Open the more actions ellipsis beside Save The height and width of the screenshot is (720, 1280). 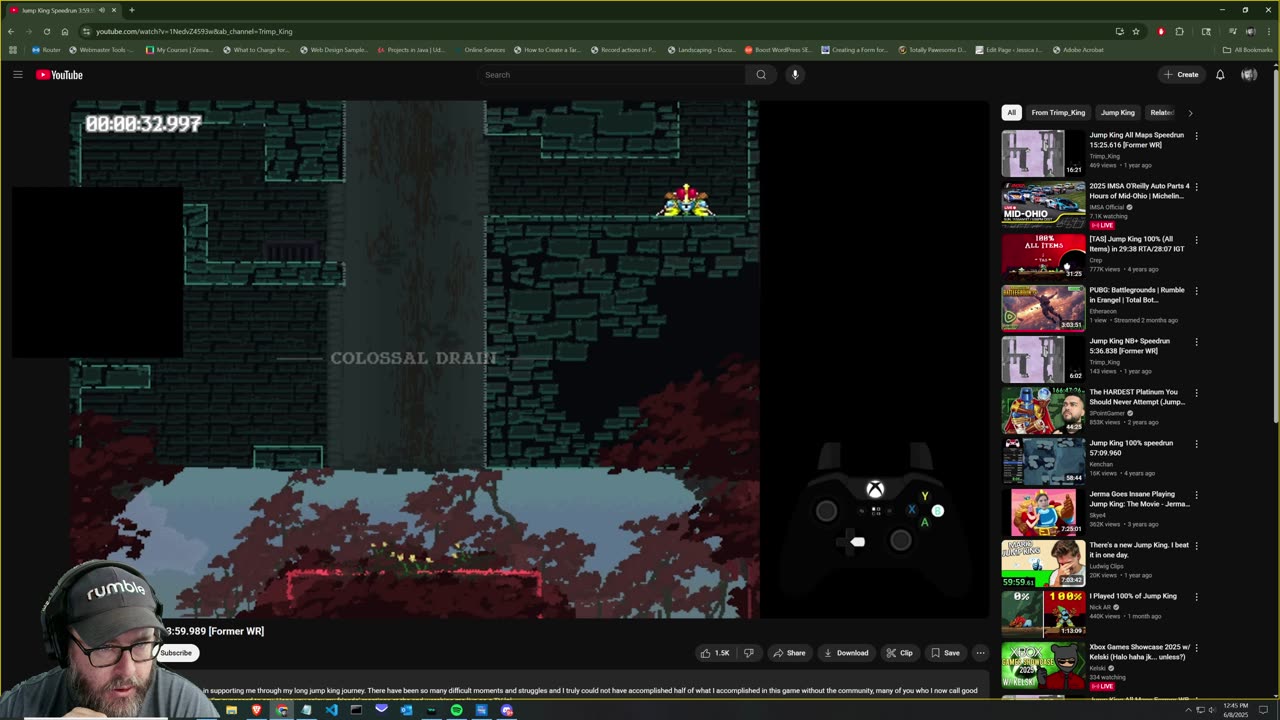980,653
